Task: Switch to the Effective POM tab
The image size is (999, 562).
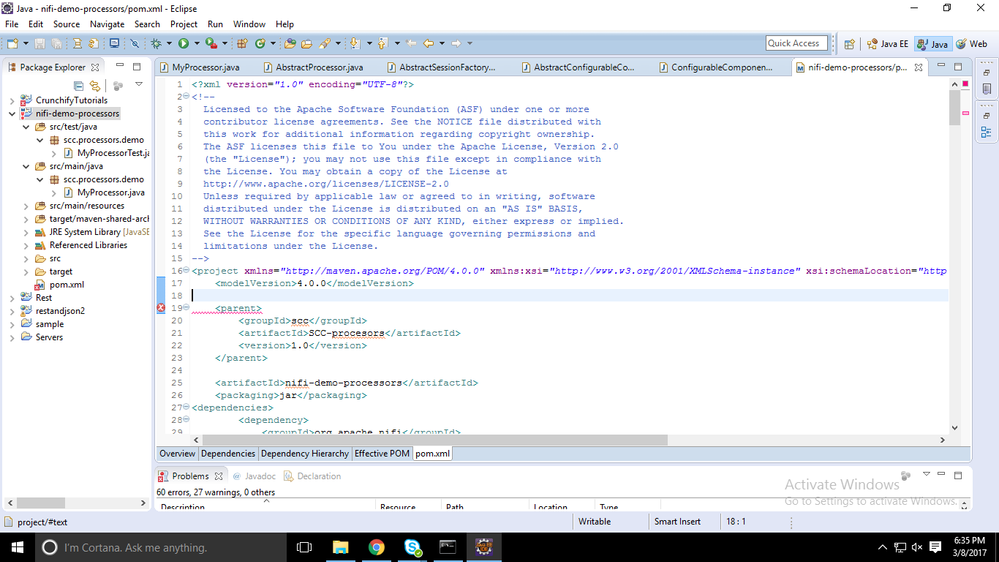Action: pos(382,454)
